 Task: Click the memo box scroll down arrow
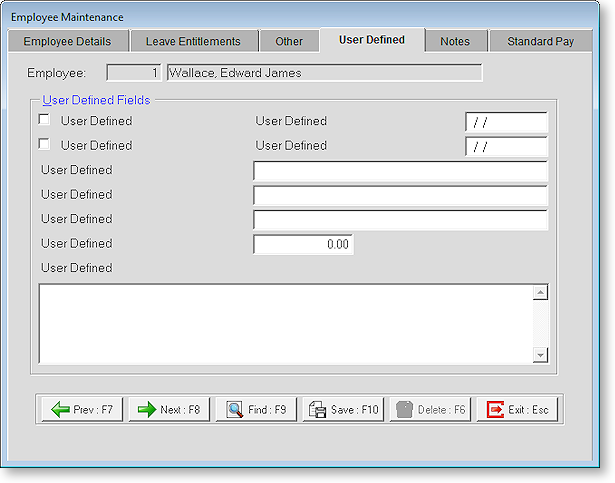click(540, 355)
